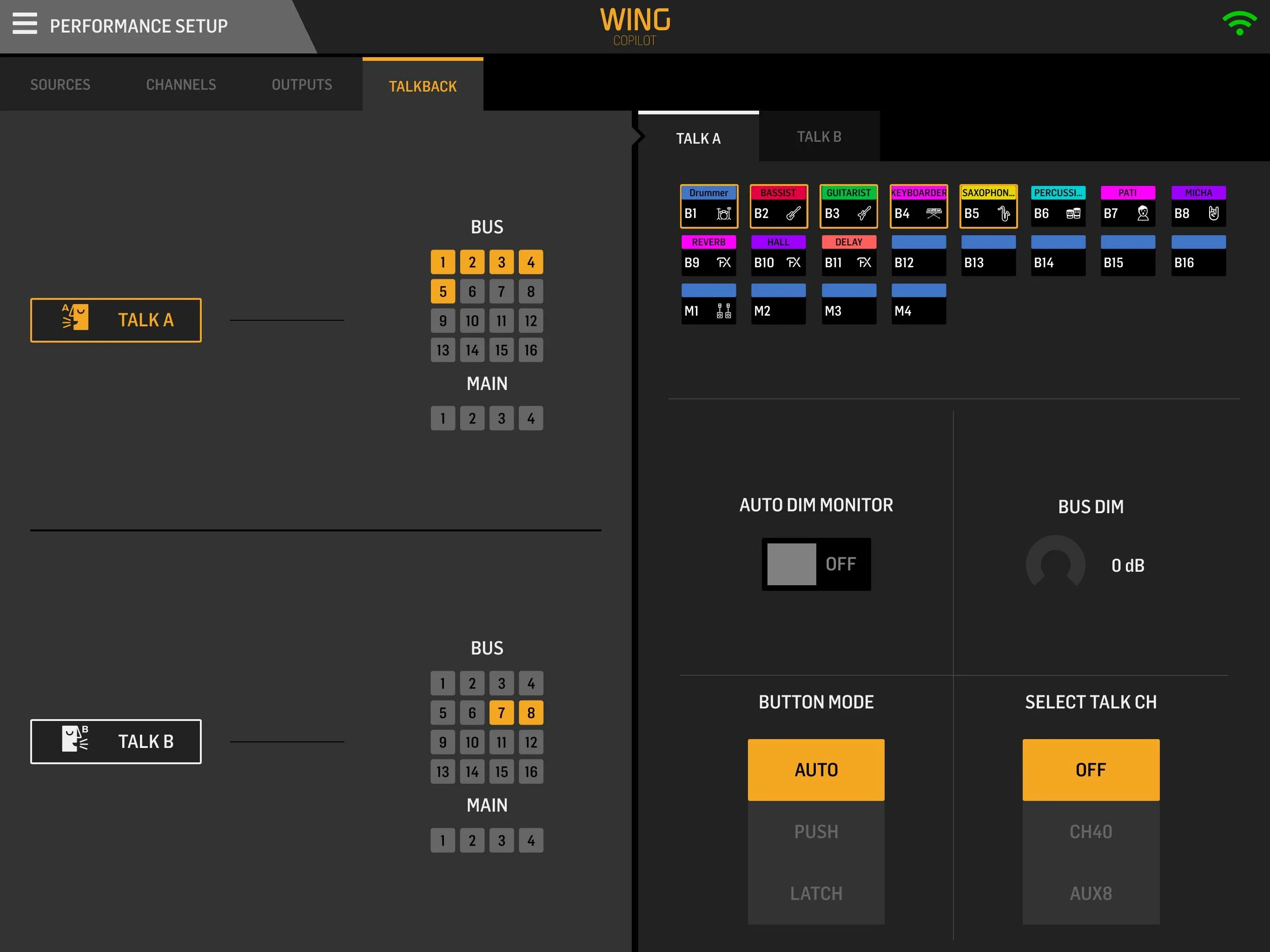Image resolution: width=1270 pixels, height=952 pixels.
Task: Select the CHANNELS navigation tab
Action: coord(181,85)
